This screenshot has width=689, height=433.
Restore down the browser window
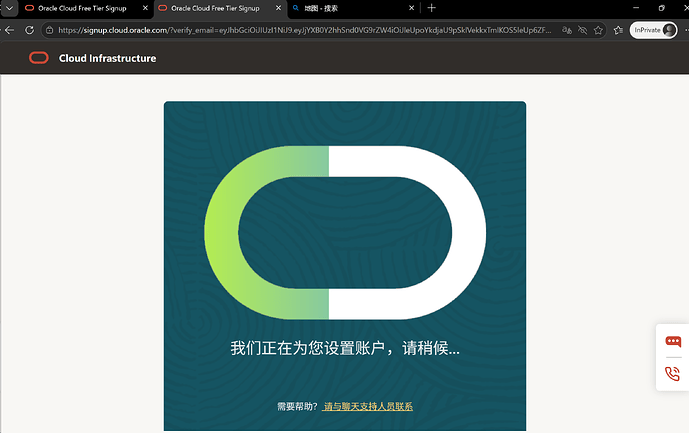662,8
